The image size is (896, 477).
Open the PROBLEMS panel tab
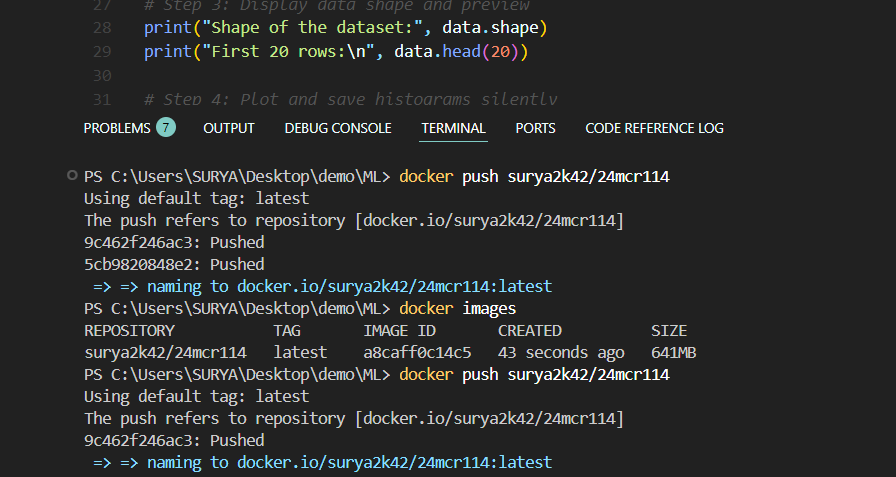tap(117, 128)
